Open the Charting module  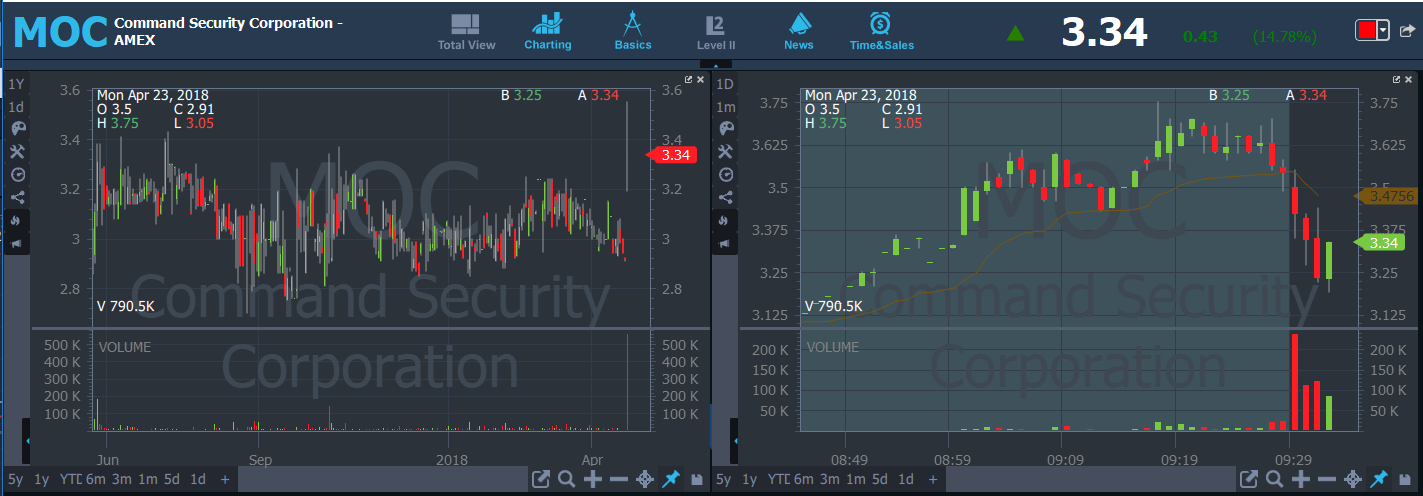(x=547, y=31)
